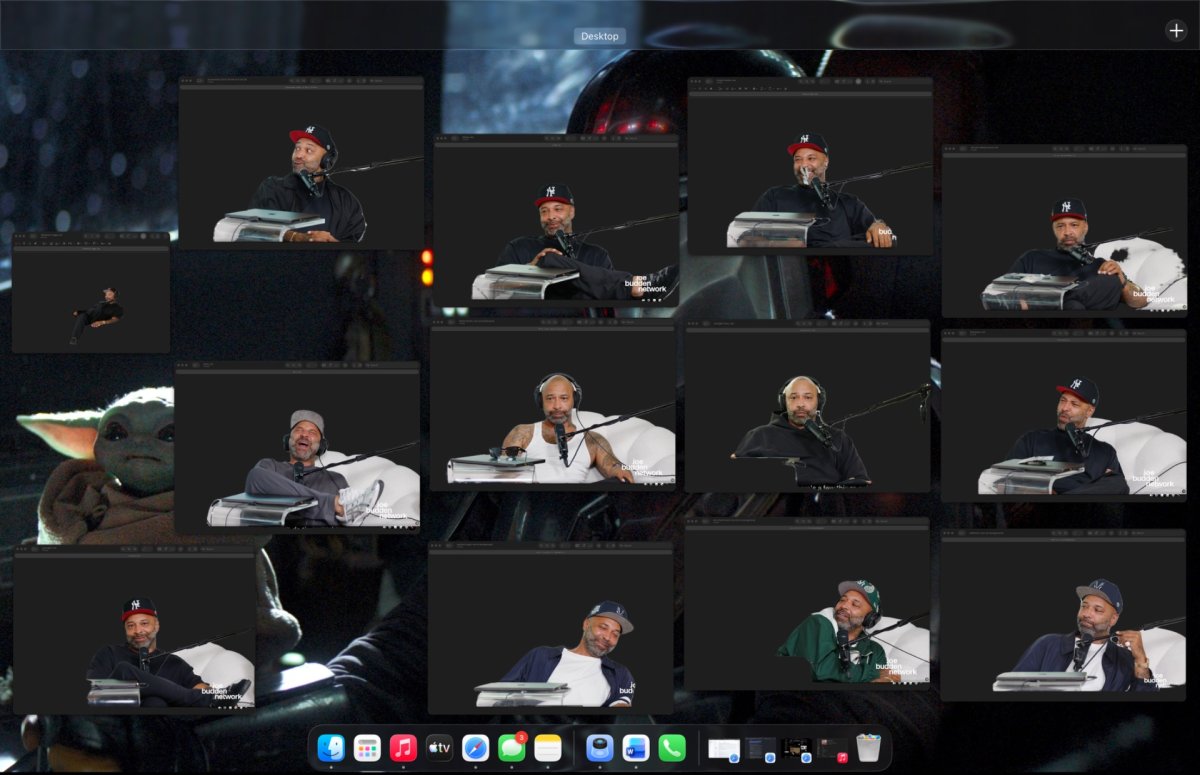Select the small window with tiny seated figure

point(91,292)
